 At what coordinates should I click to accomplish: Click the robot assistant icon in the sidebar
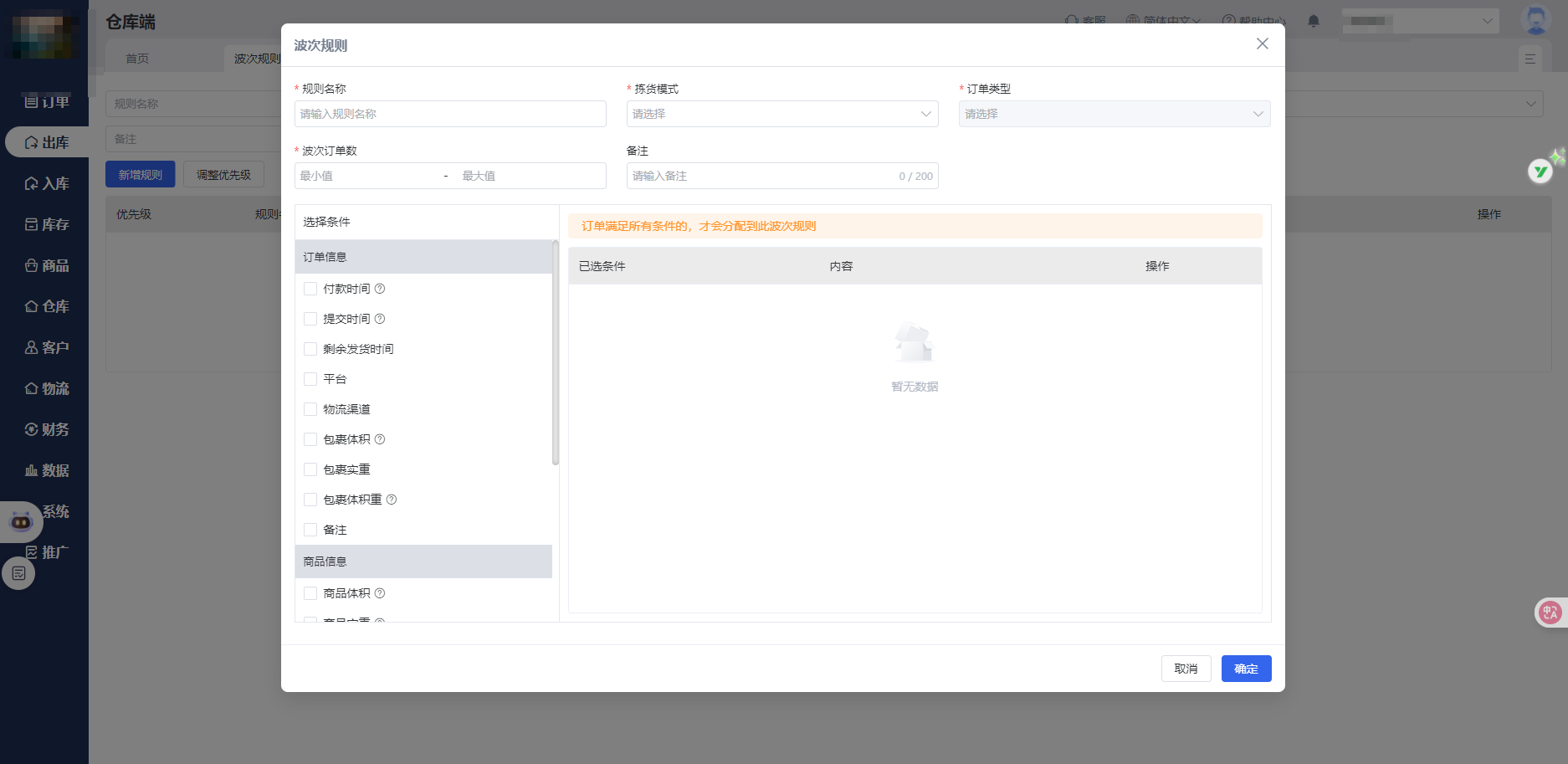pyautogui.click(x=21, y=522)
